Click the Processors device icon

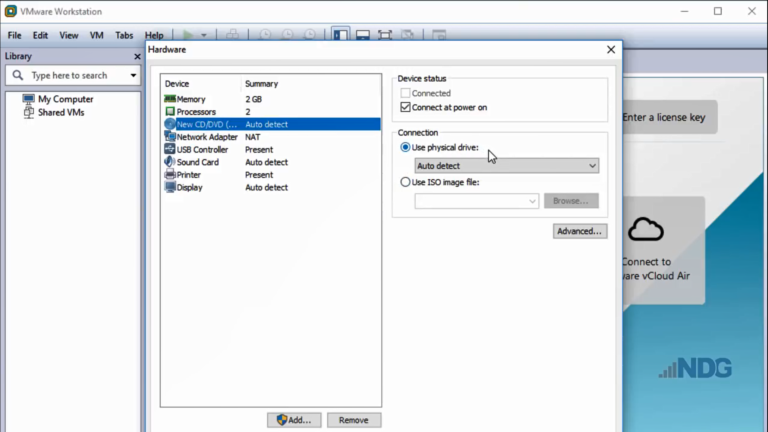pyautogui.click(x=170, y=112)
